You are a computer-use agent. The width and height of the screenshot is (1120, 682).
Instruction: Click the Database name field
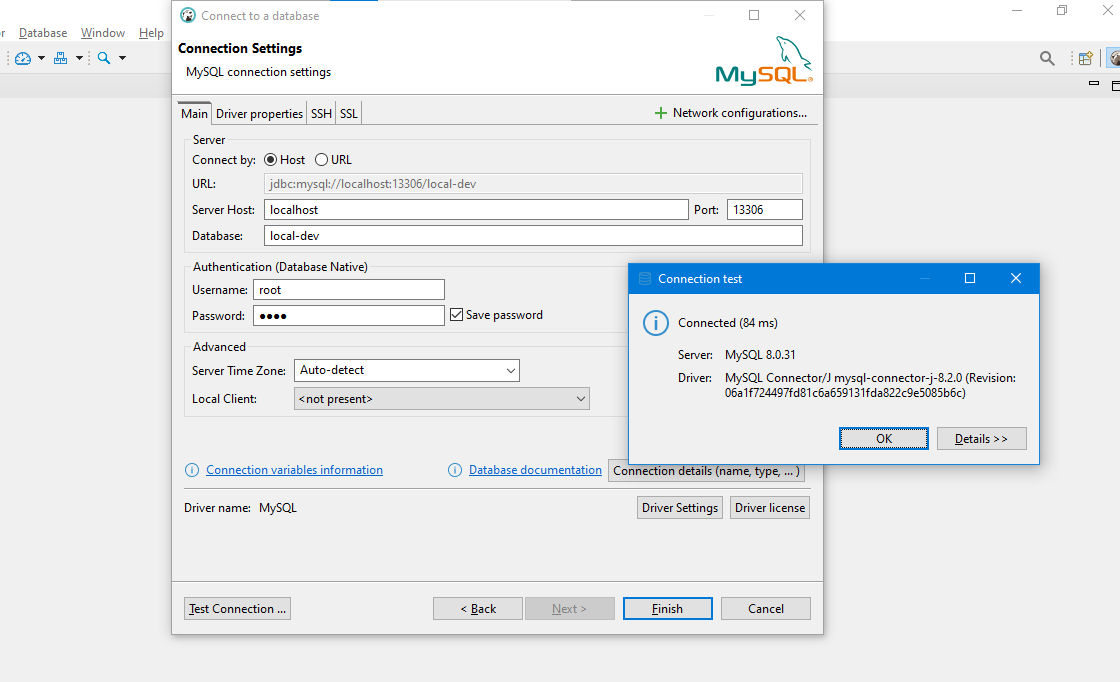tap(534, 236)
